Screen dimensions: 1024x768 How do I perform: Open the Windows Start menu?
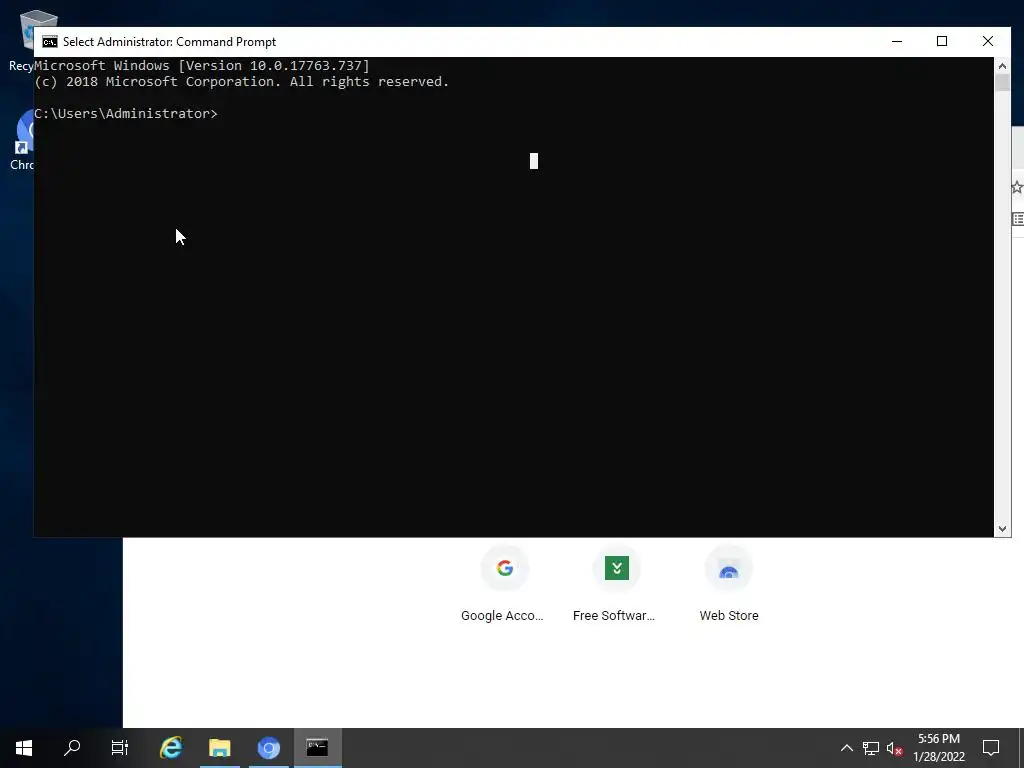coord(24,748)
